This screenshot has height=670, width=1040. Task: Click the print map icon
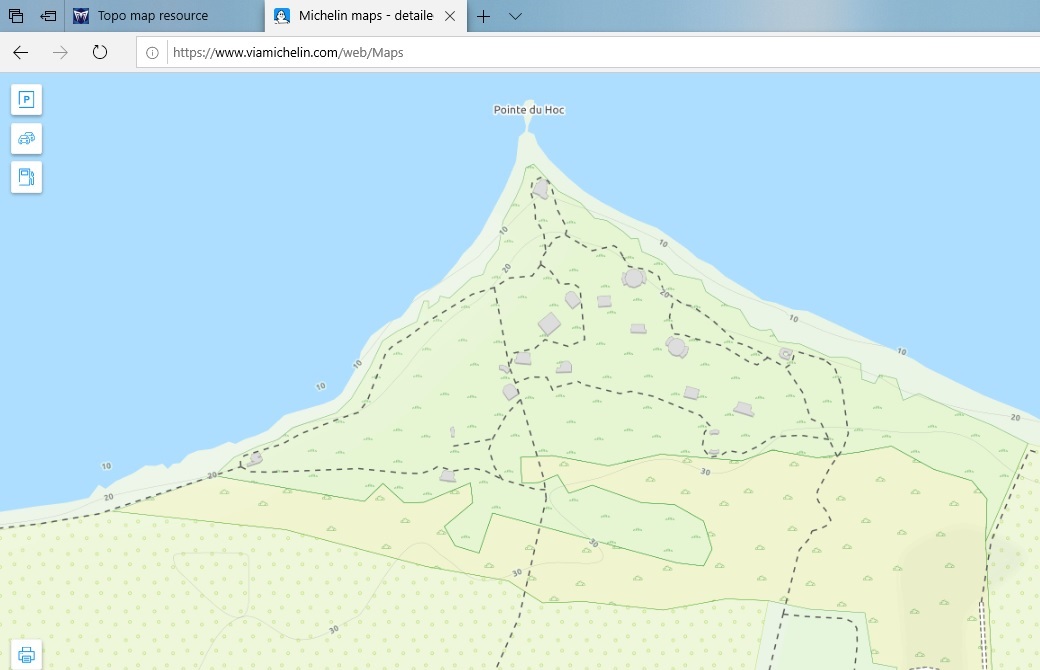click(27, 655)
